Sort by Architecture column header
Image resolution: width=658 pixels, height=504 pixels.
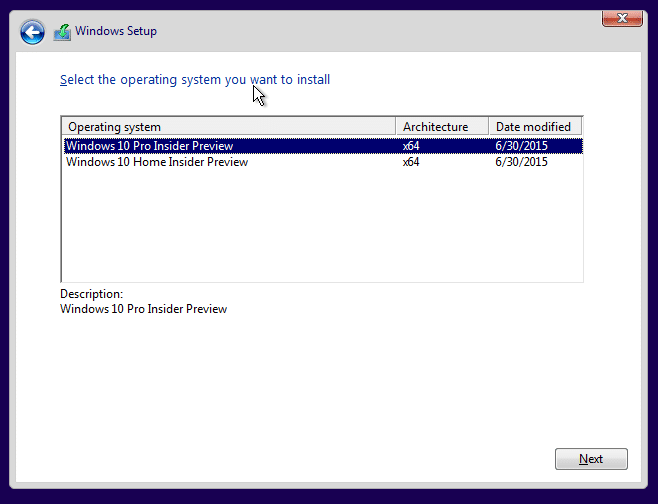click(x=442, y=127)
